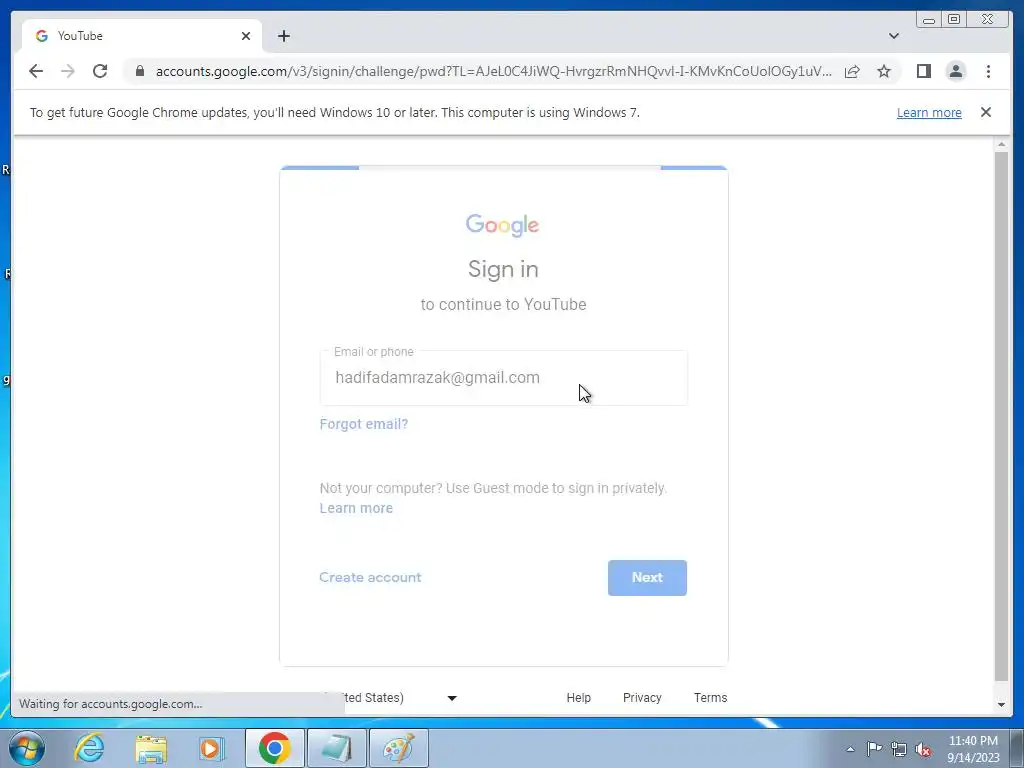Open the Terms footer link
1024x768 pixels.
[x=710, y=697]
